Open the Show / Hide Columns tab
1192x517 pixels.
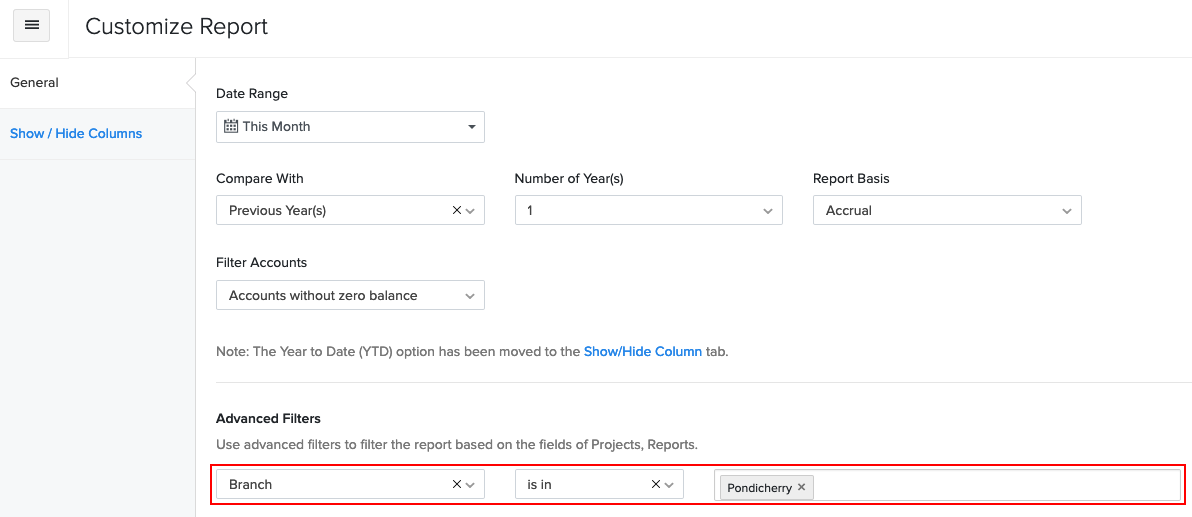coord(76,134)
